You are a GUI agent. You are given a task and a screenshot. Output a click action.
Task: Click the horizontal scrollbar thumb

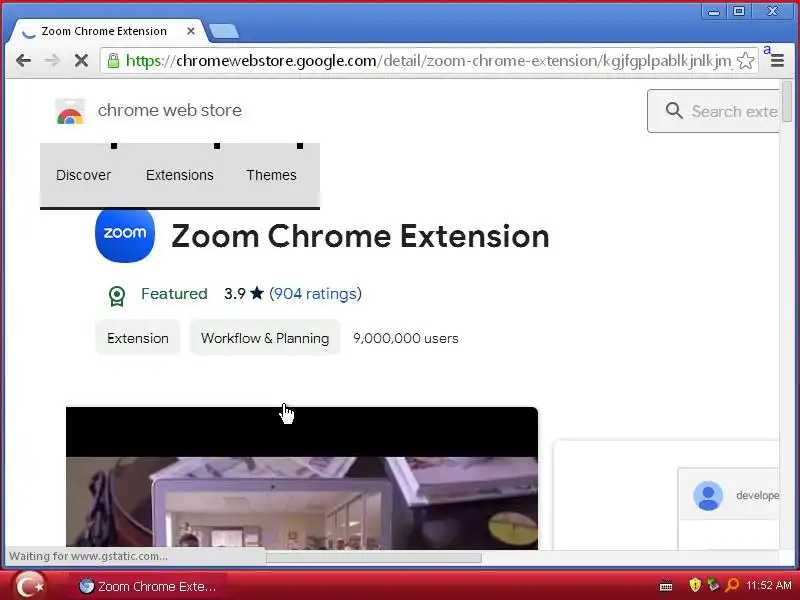(373, 558)
